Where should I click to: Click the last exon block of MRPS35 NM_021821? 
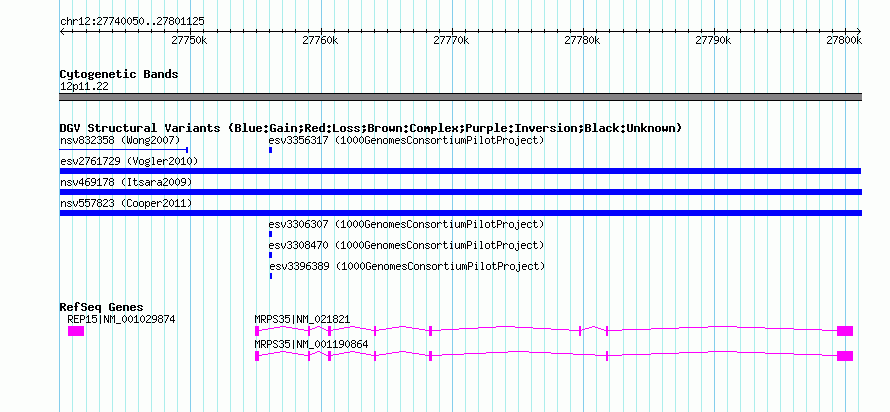point(845,331)
